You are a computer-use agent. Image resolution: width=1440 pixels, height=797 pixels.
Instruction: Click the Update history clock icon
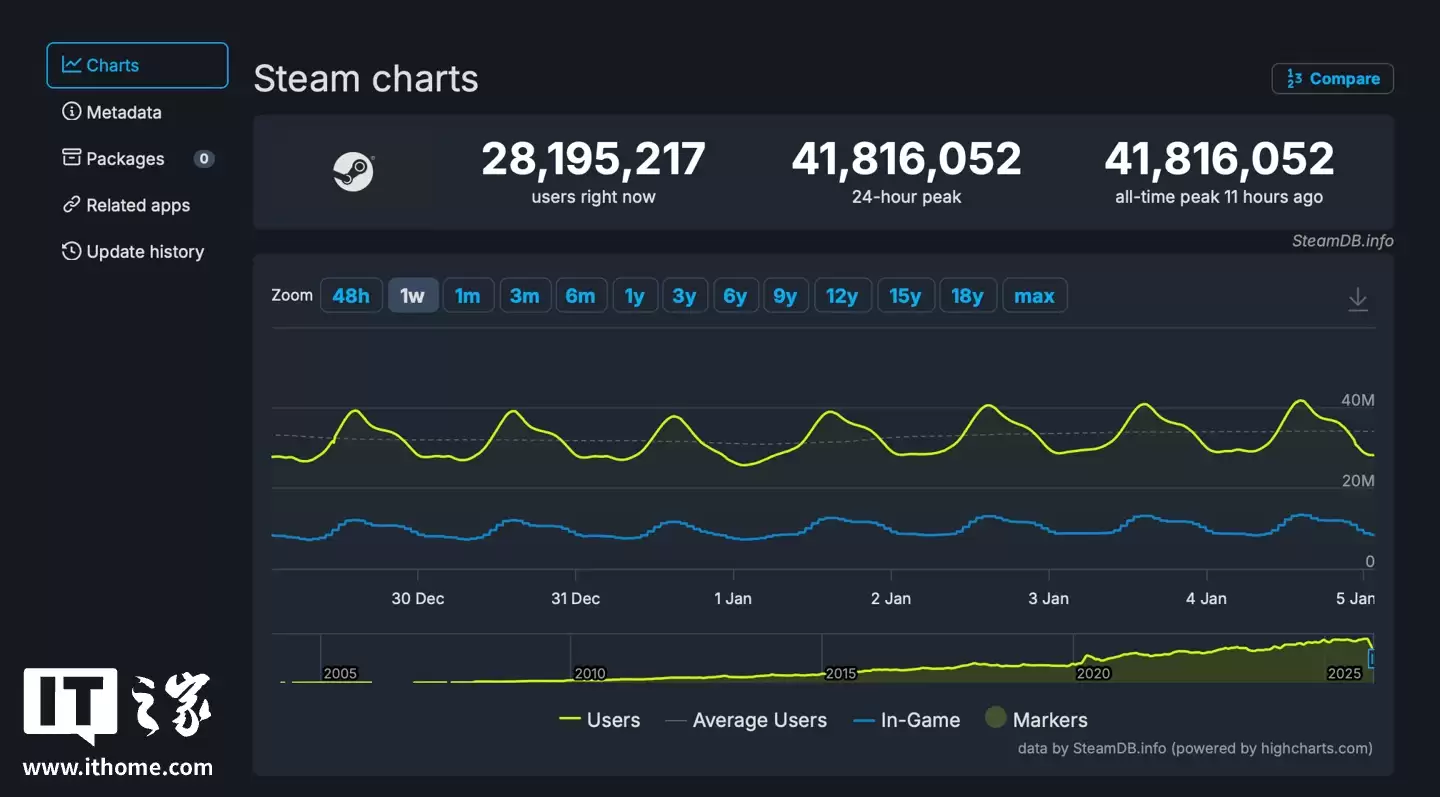tap(70, 251)
